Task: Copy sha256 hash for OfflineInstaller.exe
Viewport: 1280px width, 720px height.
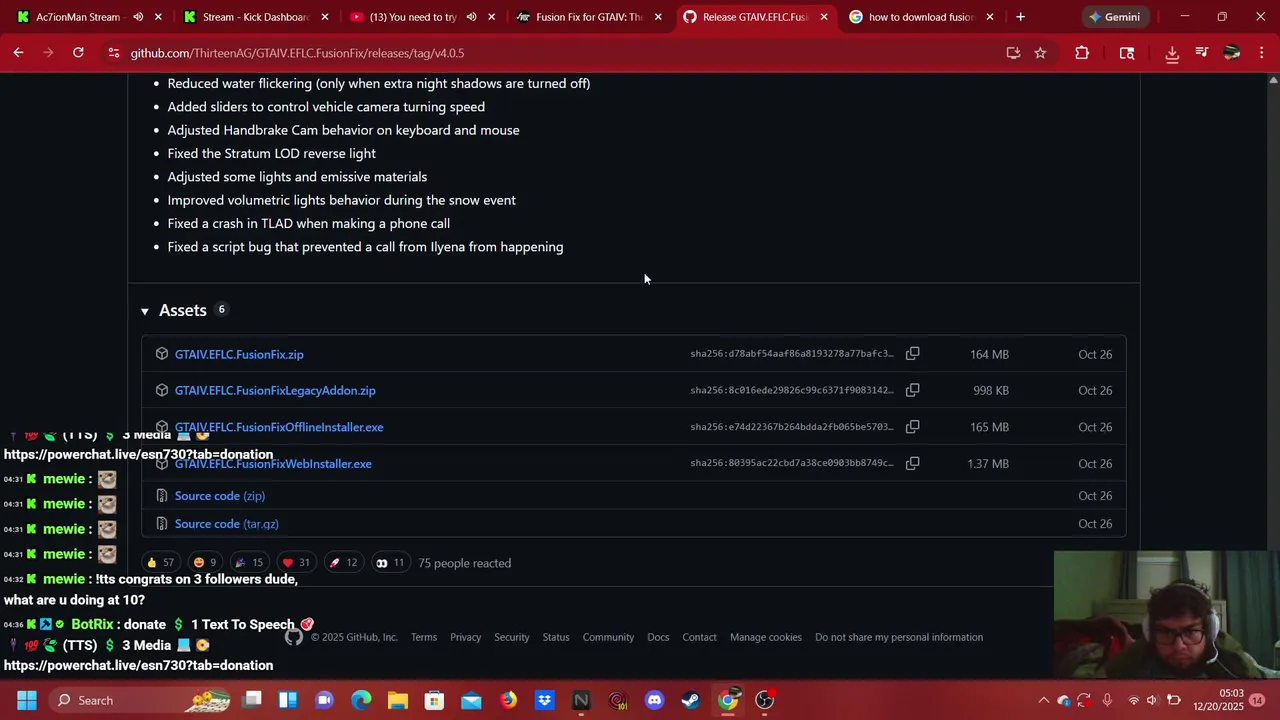Action: [x=912, y=427]
